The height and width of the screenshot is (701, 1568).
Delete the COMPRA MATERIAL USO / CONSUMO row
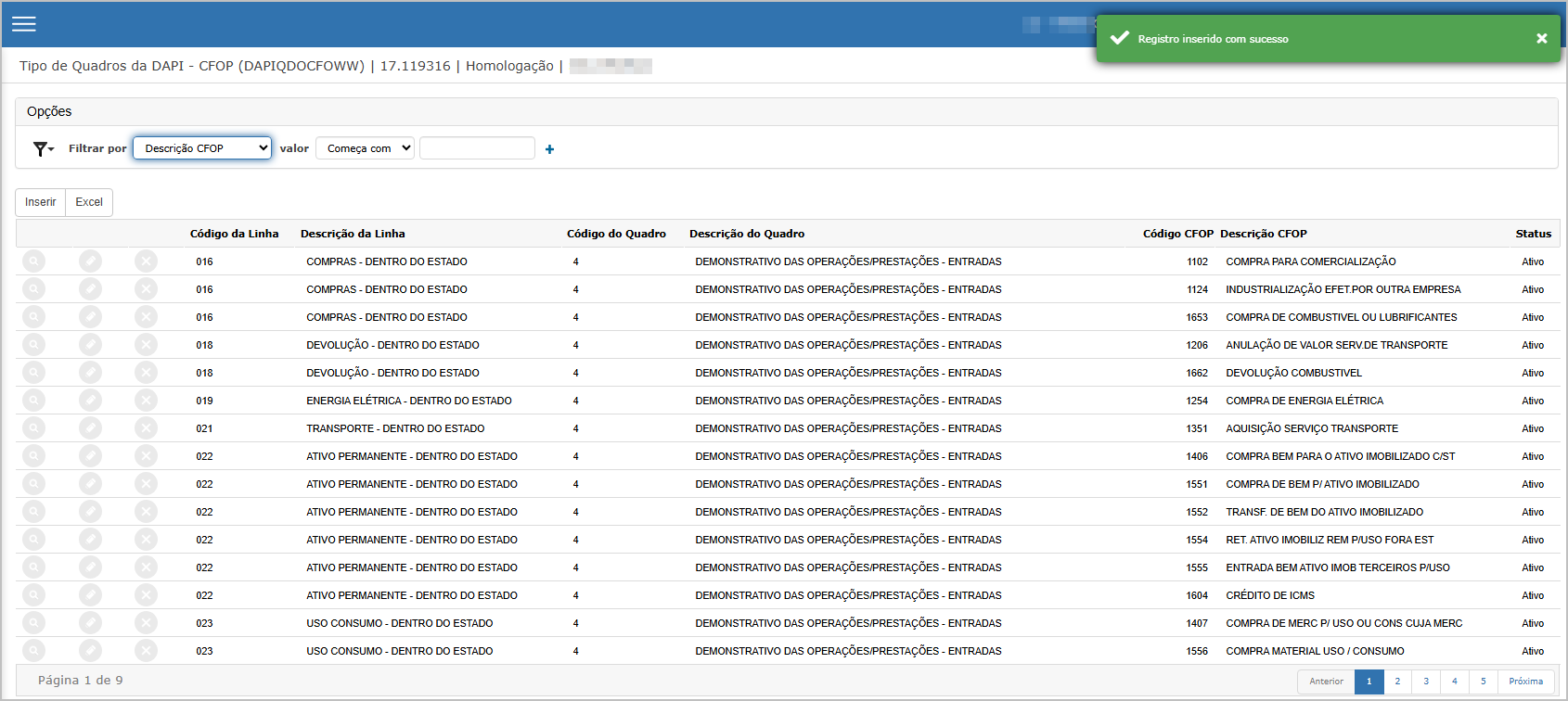coord(146,651)
